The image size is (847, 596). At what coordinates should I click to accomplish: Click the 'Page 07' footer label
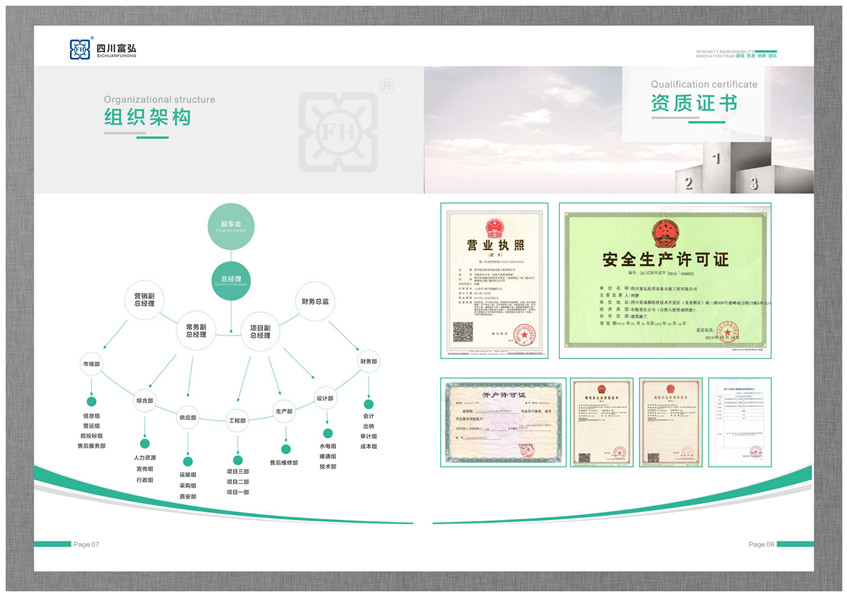click(86, 544)
